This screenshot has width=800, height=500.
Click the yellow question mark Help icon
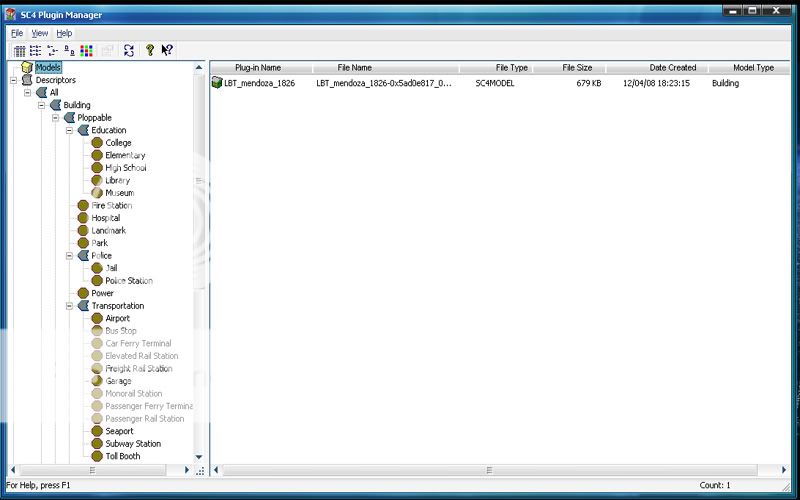[x=150, y=50]
